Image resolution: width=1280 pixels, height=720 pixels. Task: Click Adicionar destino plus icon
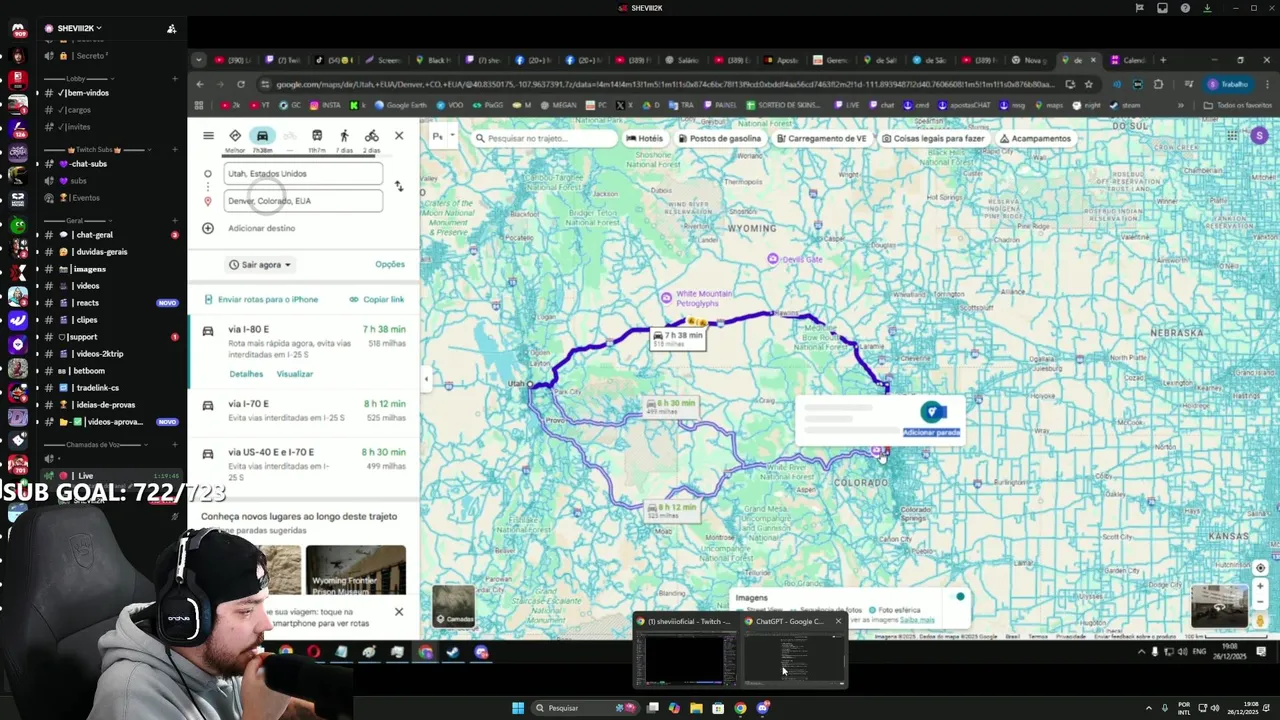(x=208, y=228)
